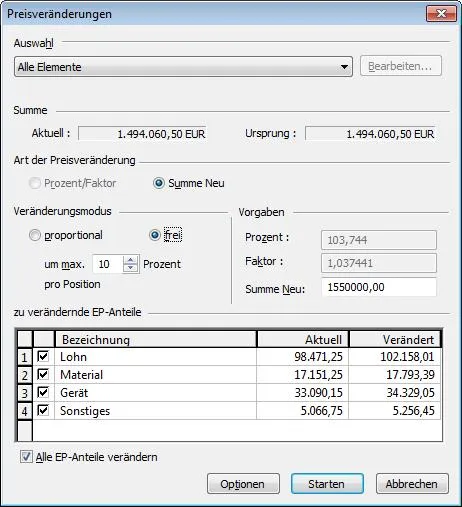Image resolution: width=462 pixels, height=507 pixels.
Task: Toggle Alle EP-Anteile verändern checkbox
Action: point(26,457)
